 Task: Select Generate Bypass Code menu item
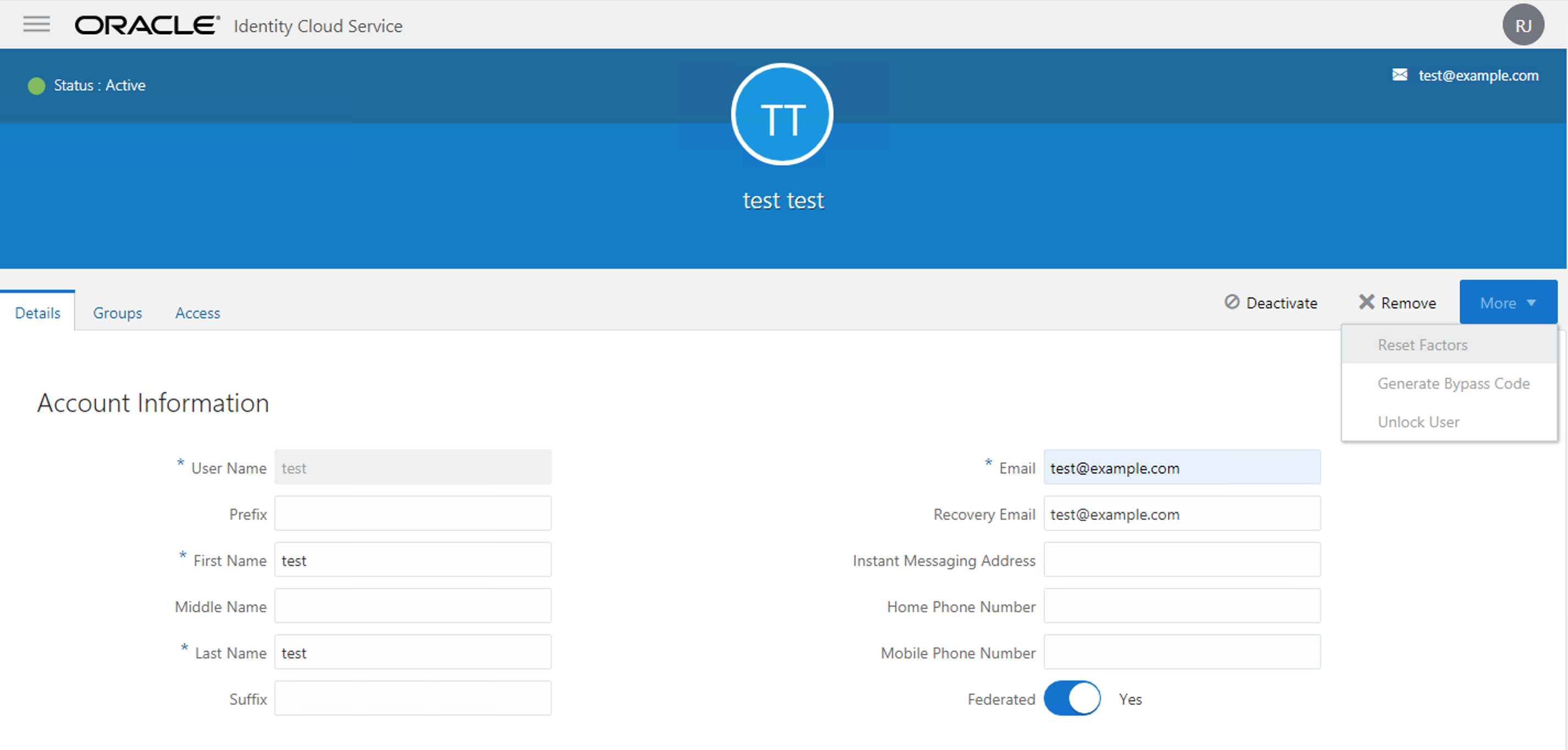pyautogui.click(x=1449, y=383)
